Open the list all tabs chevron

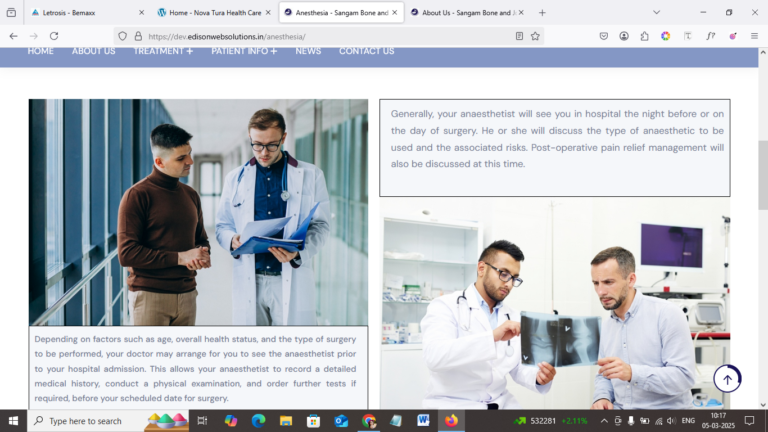pyautogui.click(x=656, y=13)
